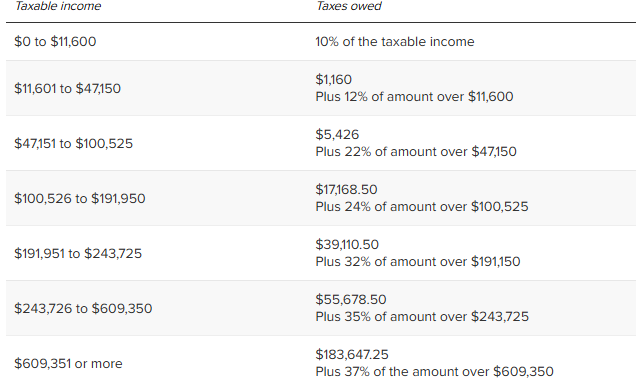Select the '$243,726 to $609,350' bracket
638x390 pixels.
click(x=83, y=308)
